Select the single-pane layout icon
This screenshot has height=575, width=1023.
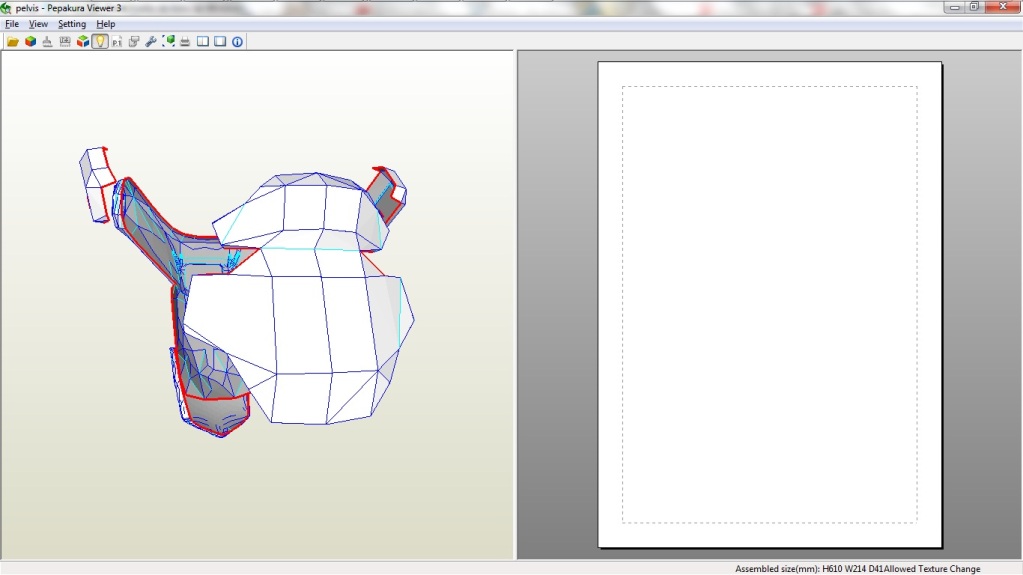(220, 41)
